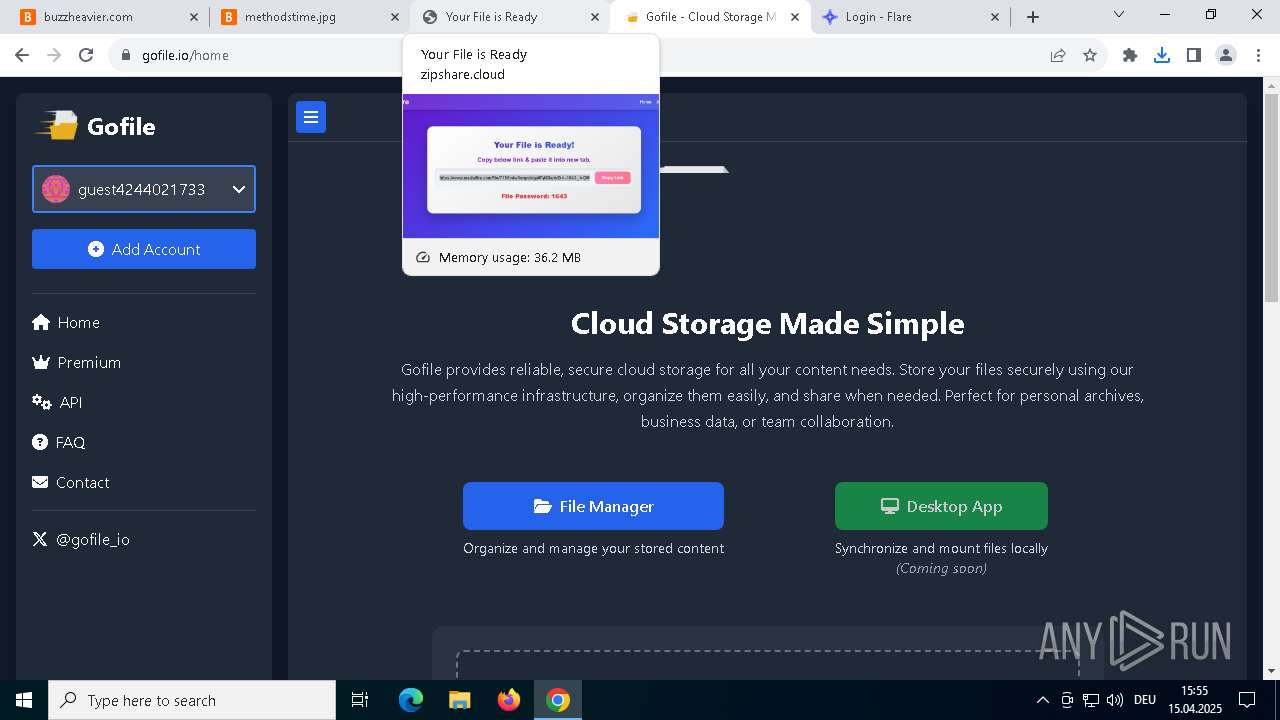Click the browser back arrow
The image size is (1280, 720).
pos(22,55)
